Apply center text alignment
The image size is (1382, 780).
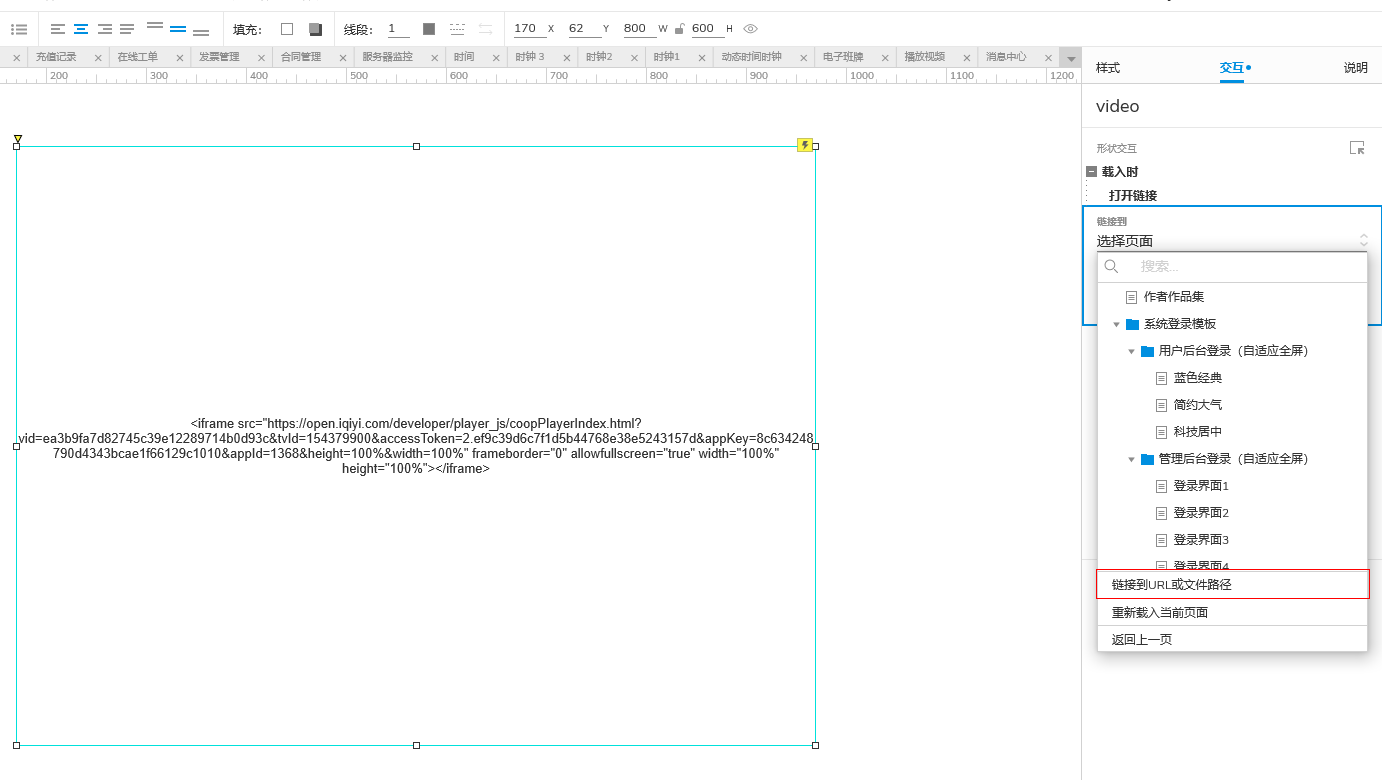coord(81,29)
